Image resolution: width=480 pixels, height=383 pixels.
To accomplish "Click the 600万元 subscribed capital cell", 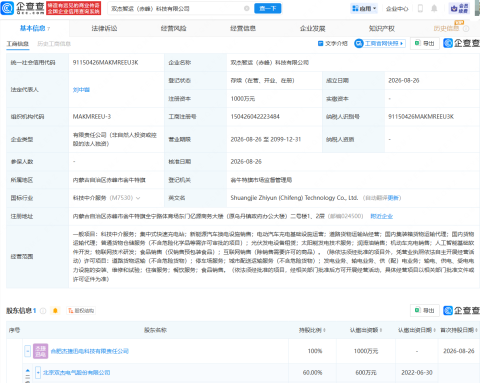I will tap(366, 372).
